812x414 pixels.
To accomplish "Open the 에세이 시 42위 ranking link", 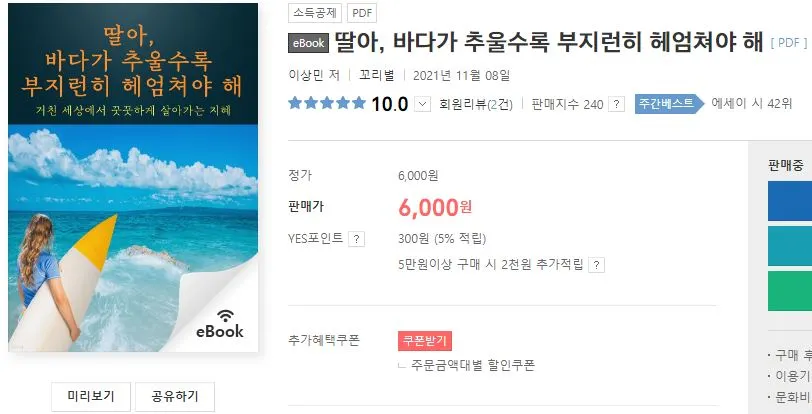I will tap(751, 104).
